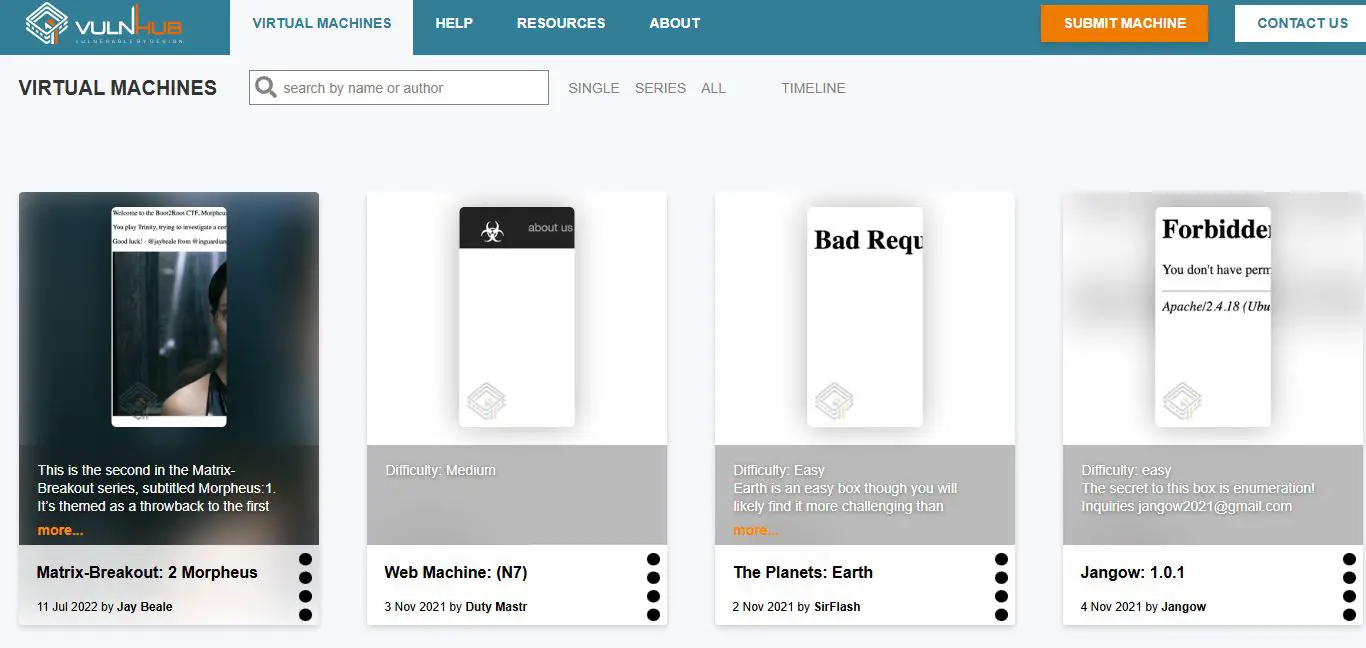Click the search magnifying glass icon
This screenshot has width=1366, height=648.
pyautogui.click(x=266, y=88)
